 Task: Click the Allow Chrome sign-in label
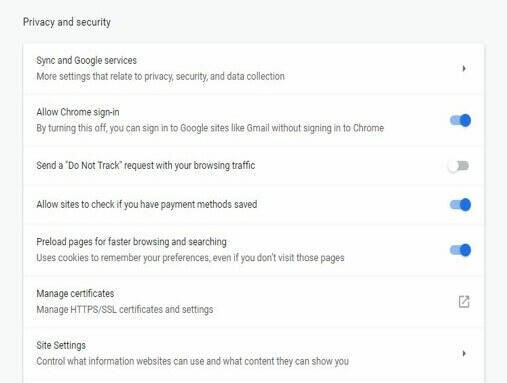(x=78, y=112)
